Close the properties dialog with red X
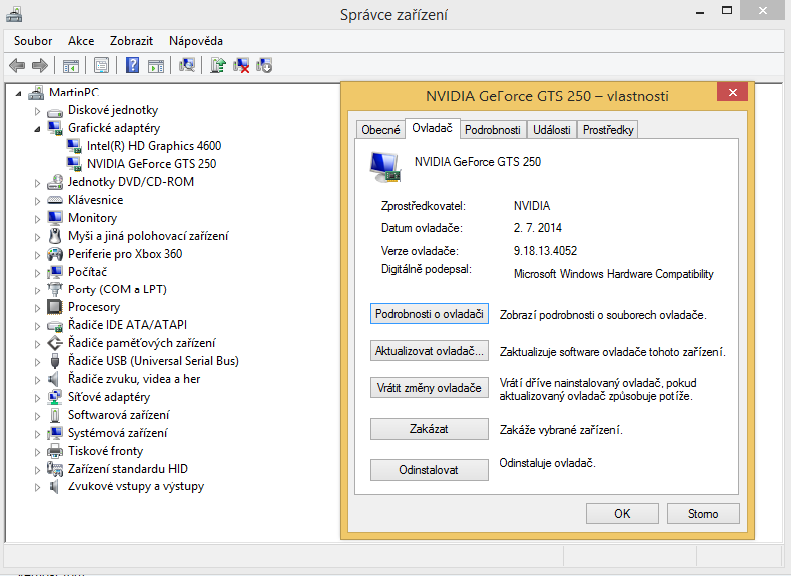 click(732, 94)
